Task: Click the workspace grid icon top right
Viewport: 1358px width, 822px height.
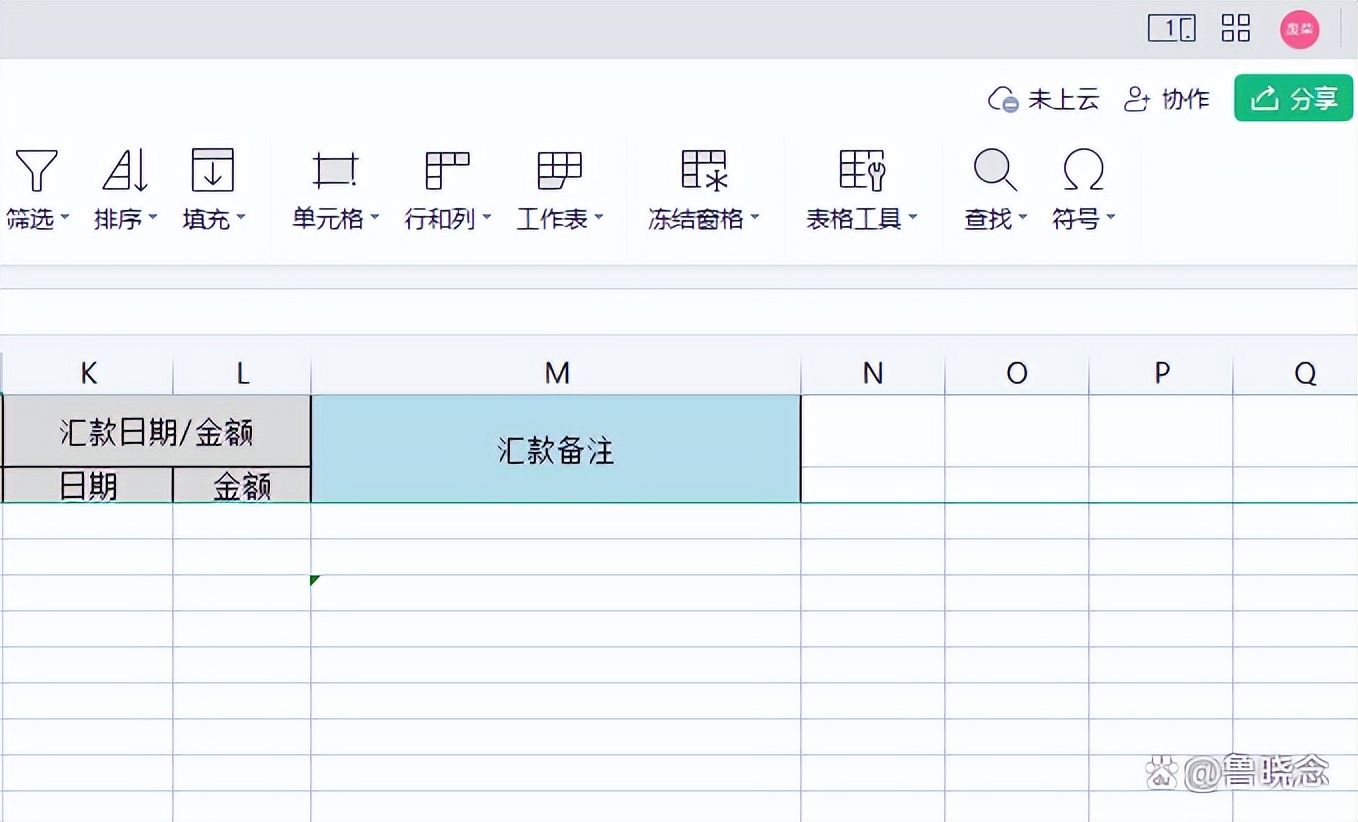Action: [1235, 29]
